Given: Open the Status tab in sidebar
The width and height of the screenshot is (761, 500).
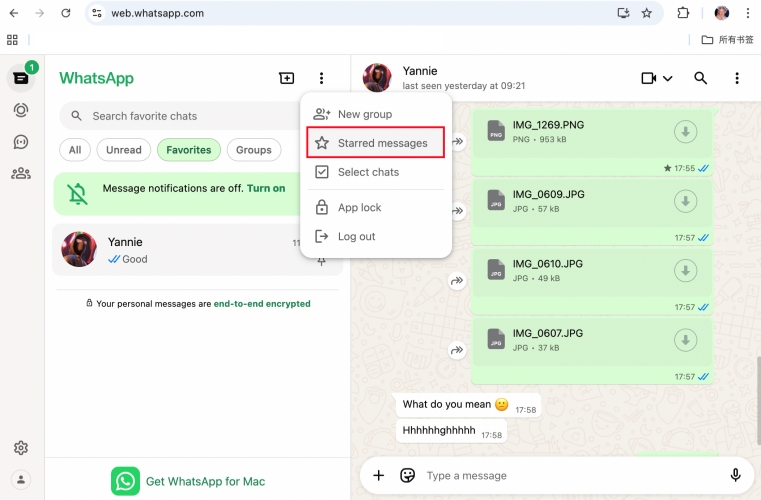Looking at the screenshot, I should point(20,110).
